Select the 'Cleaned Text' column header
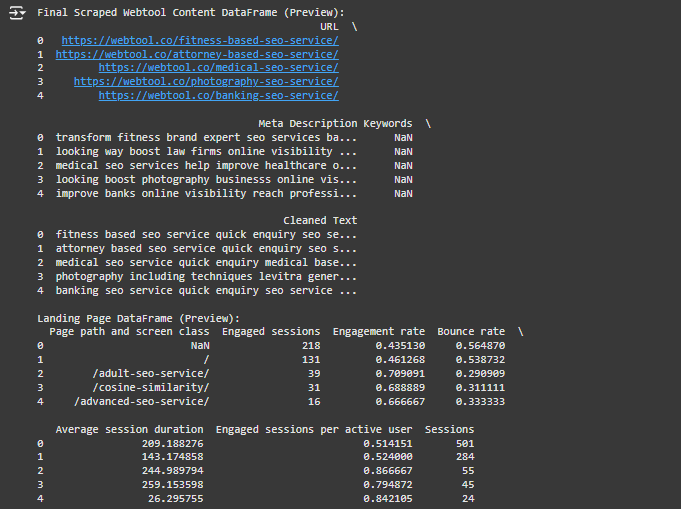Image resolution: width=681 pixels, height=509 pixels. (x=320, y=221)
